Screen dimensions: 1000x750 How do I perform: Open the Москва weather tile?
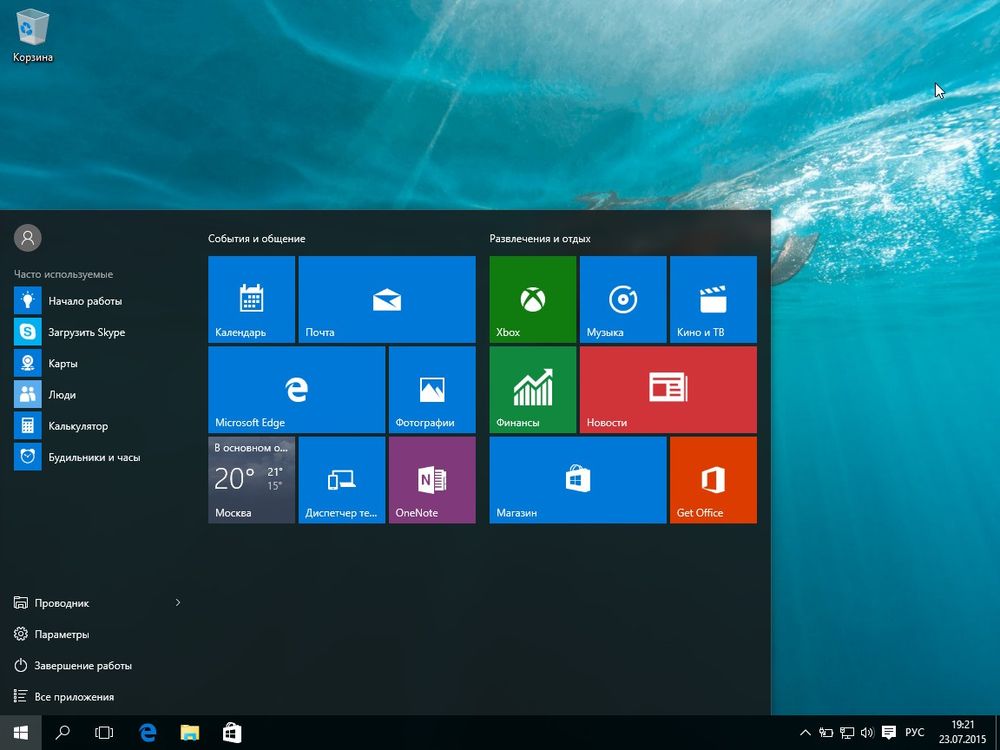(x=251, y=479)
